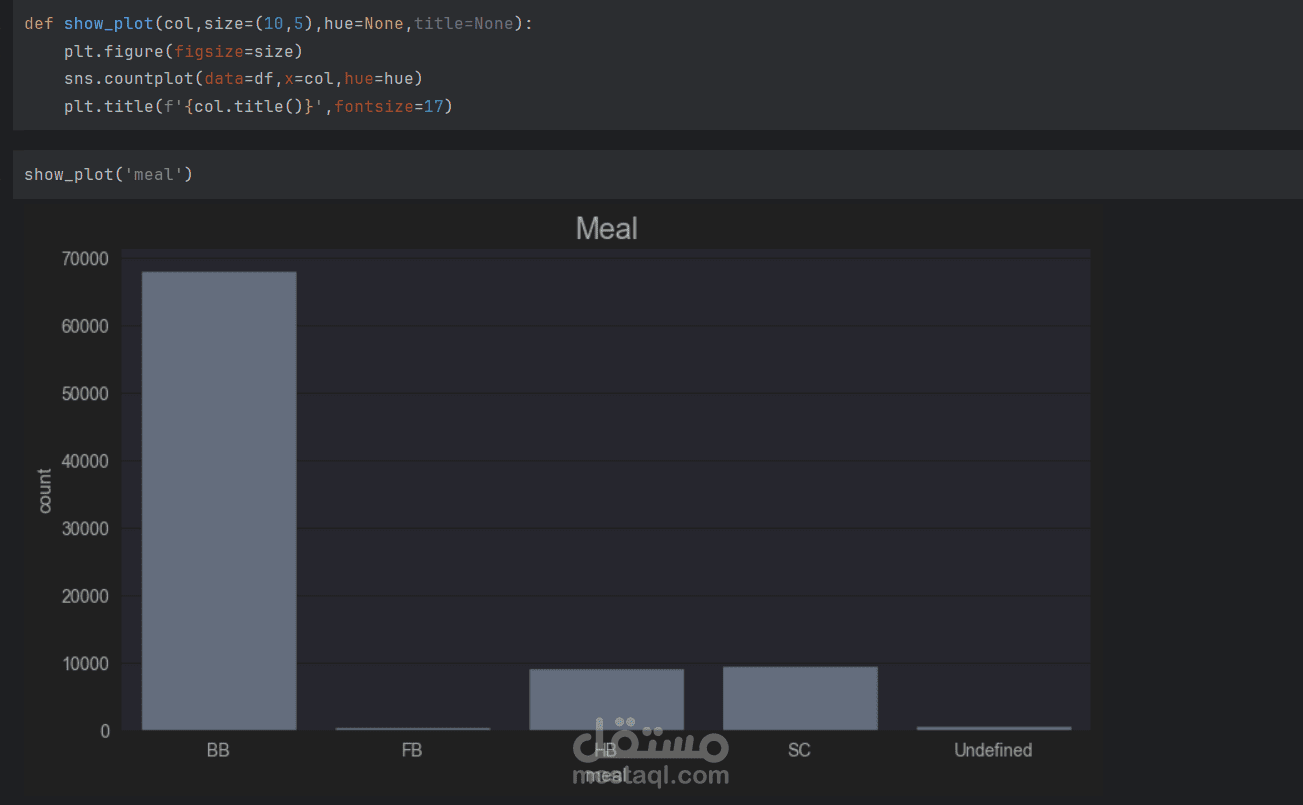Click the tallest BB bar in chart
Screen dimensions: 1303x805
coord(219,500)
